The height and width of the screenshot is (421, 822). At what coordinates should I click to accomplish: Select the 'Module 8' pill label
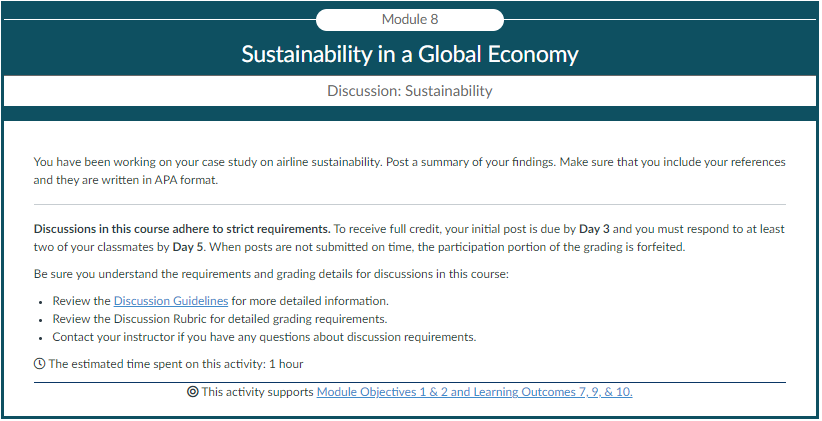410,20
